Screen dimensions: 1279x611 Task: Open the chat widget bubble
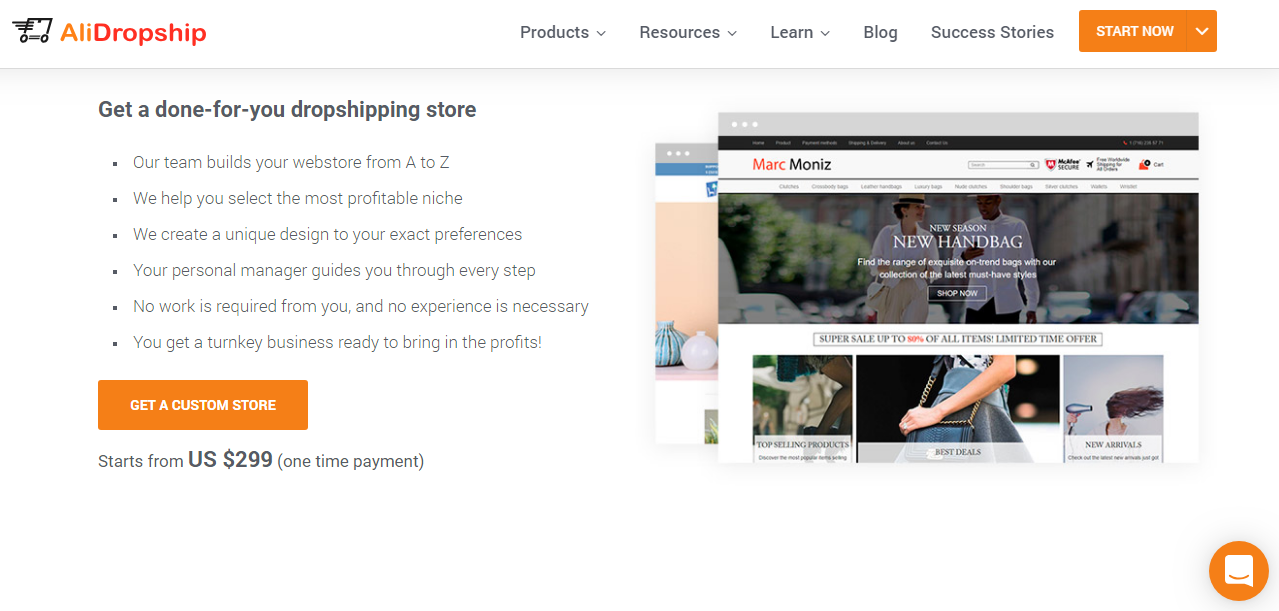1238,570
